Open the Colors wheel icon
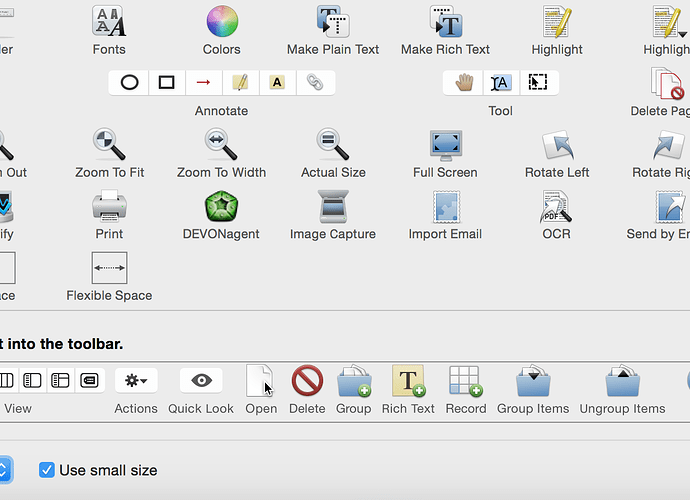The height and width of the screenshot is (500, 690). pos(222,22)
